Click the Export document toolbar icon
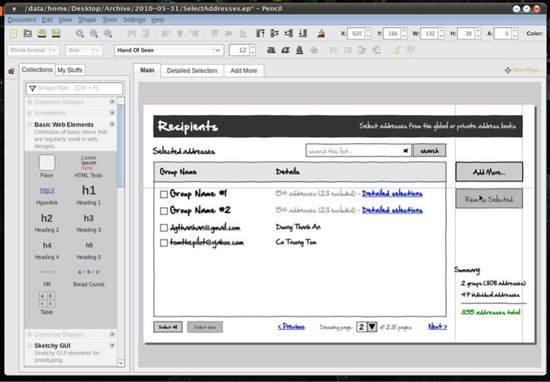550x382 pixels. click(x=56, y=33)
